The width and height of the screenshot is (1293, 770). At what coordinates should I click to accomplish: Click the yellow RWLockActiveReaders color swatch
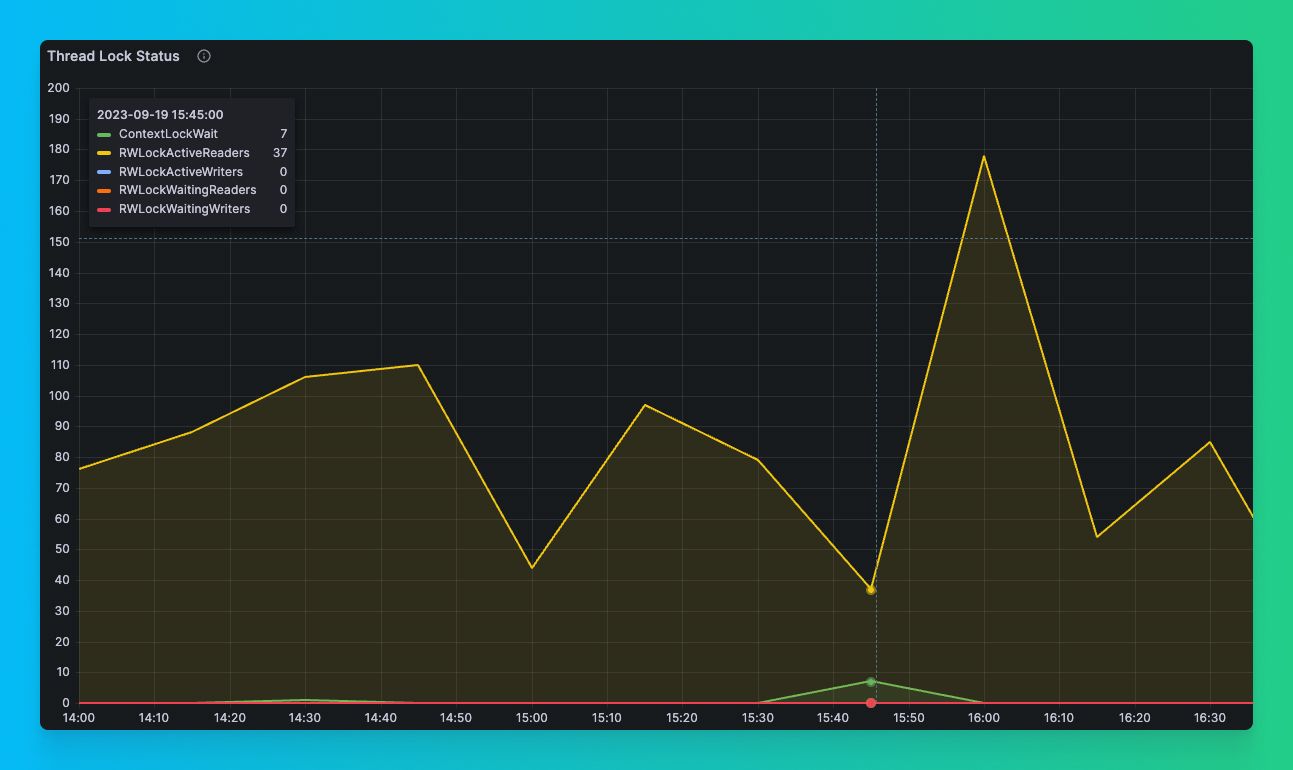point(104,153)
